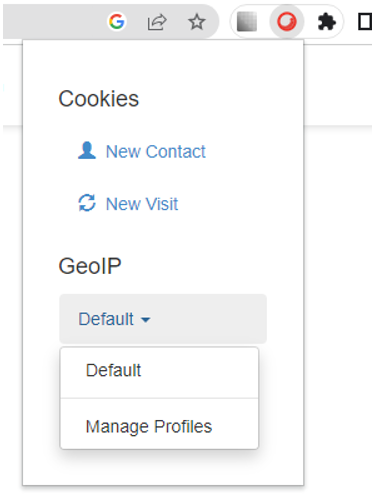Click the caret arrow next to Default

click(x=146, y=320)
